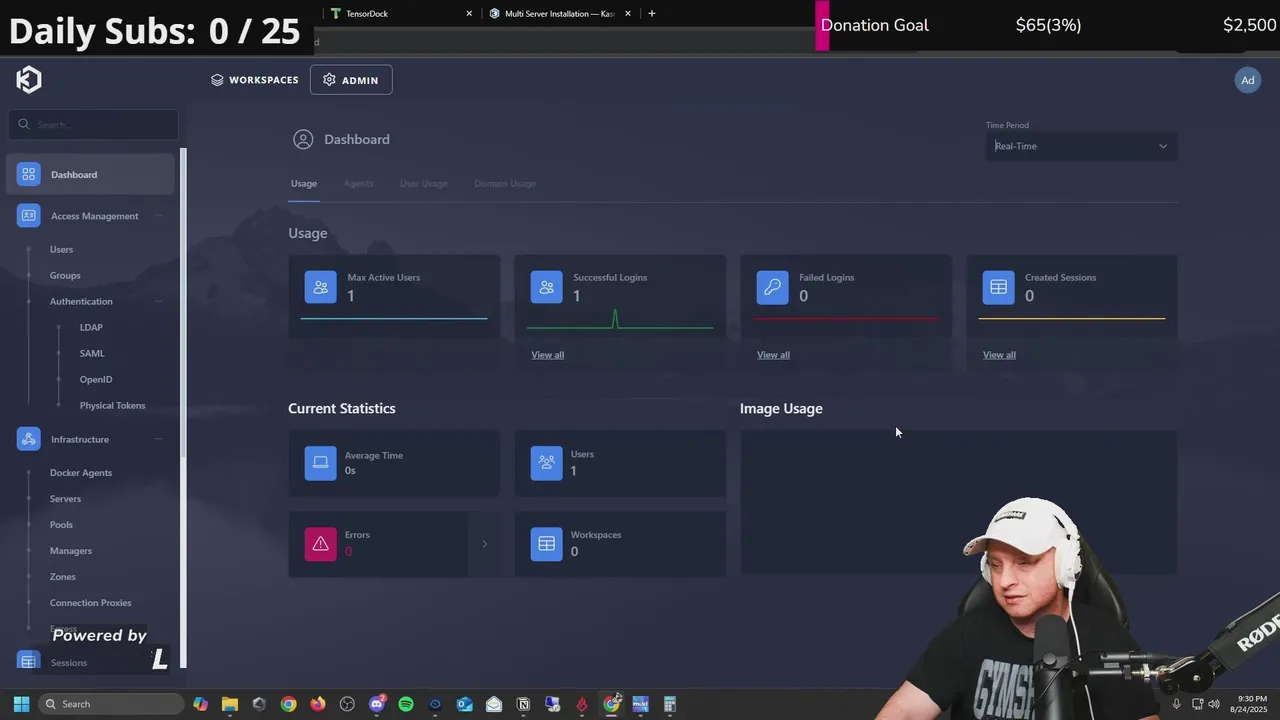Open OpenID authentication settings
1280x720 pixels.
coord(96,380)
